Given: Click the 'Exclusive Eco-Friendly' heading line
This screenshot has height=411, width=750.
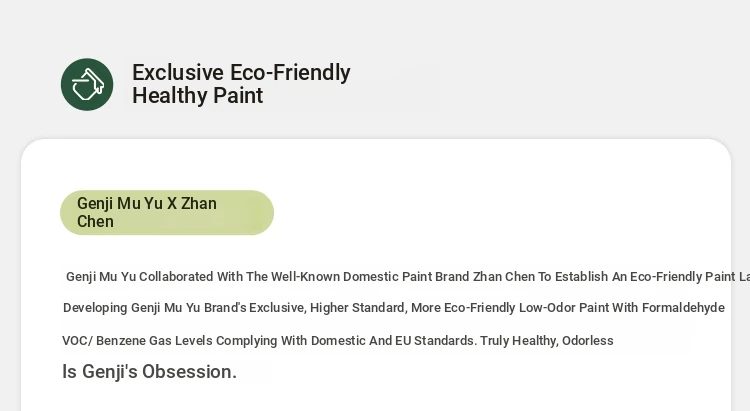Looking at the screenshot, I should pos(241,73).
